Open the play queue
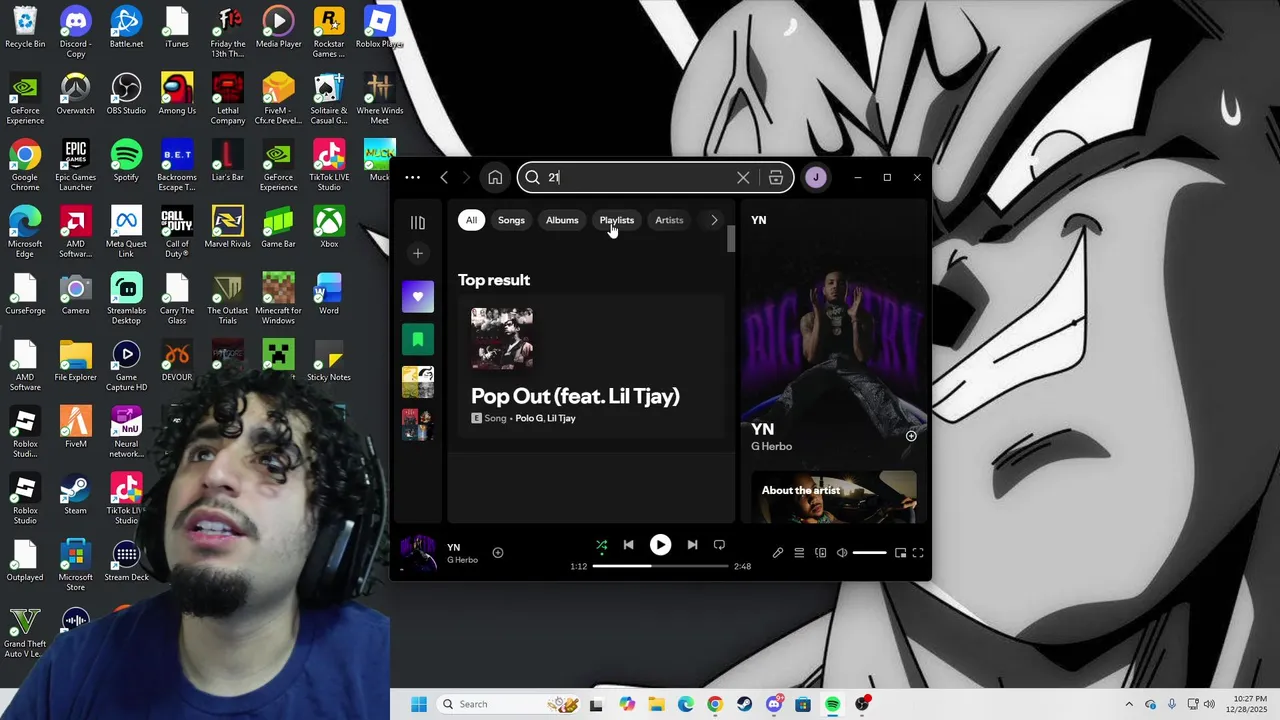This screenshot has height=720, width=1280. 799,553
